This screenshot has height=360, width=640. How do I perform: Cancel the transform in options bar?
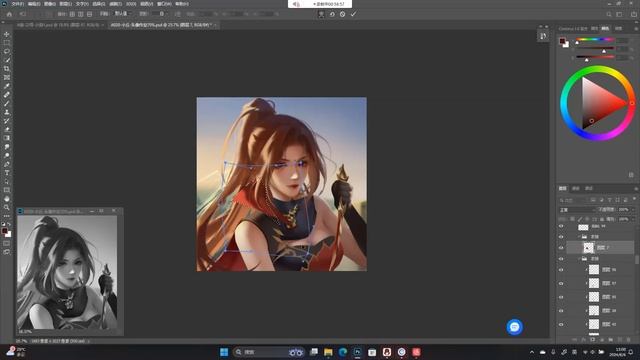click(x=342, y=14)
